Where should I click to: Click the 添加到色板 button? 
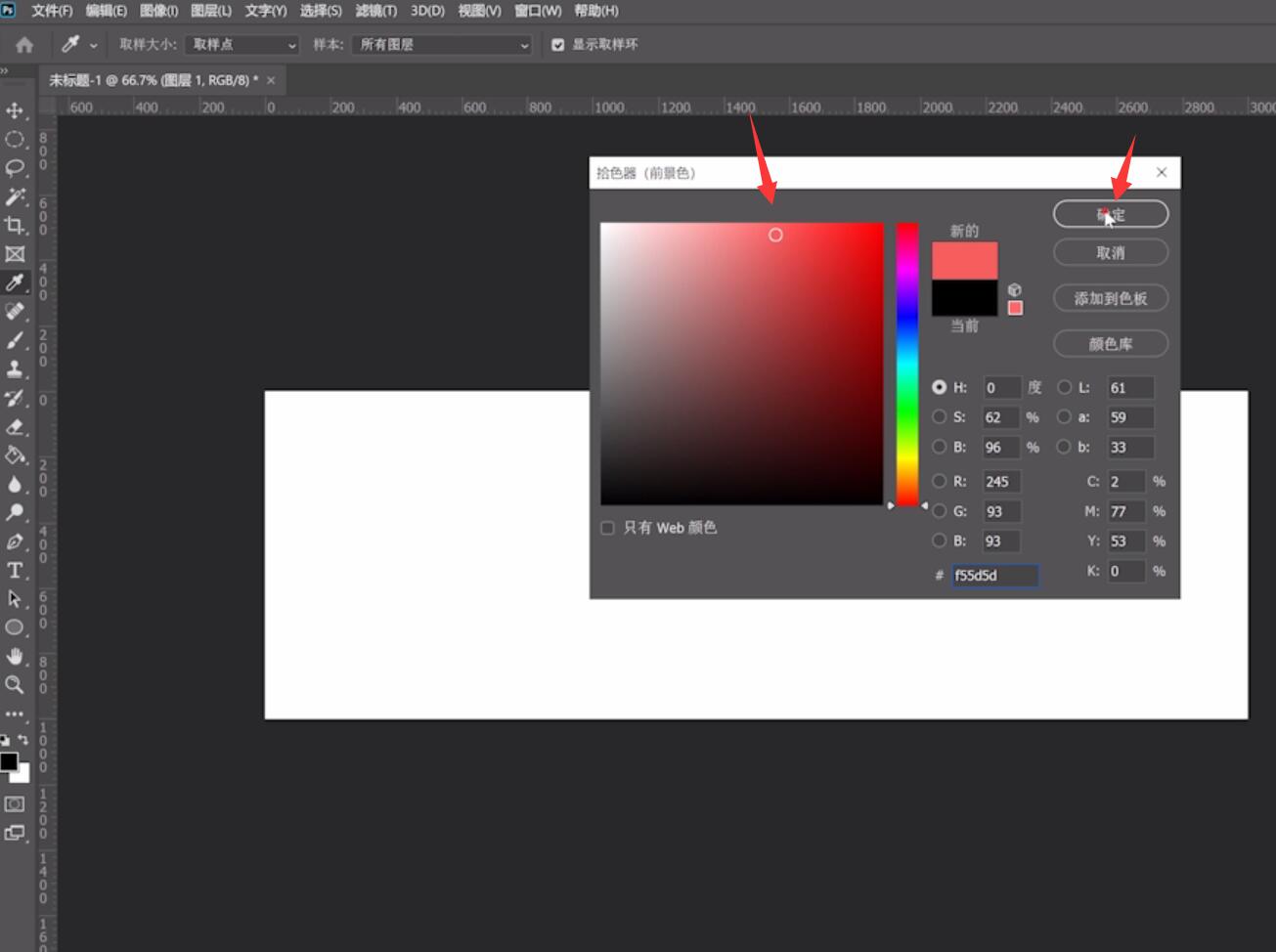(x=1111, y=298)
